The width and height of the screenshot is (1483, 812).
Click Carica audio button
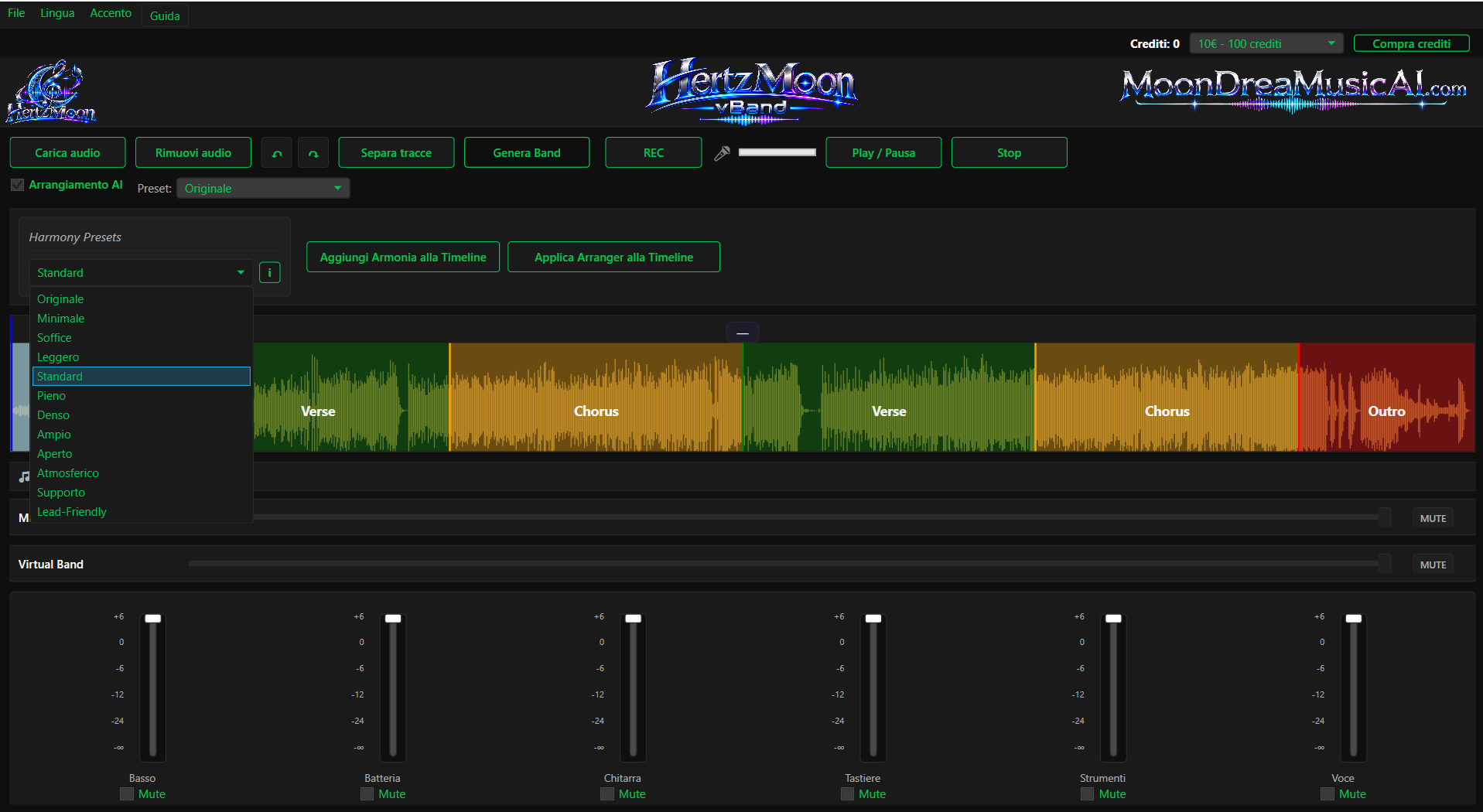click(x=67, y=153)
